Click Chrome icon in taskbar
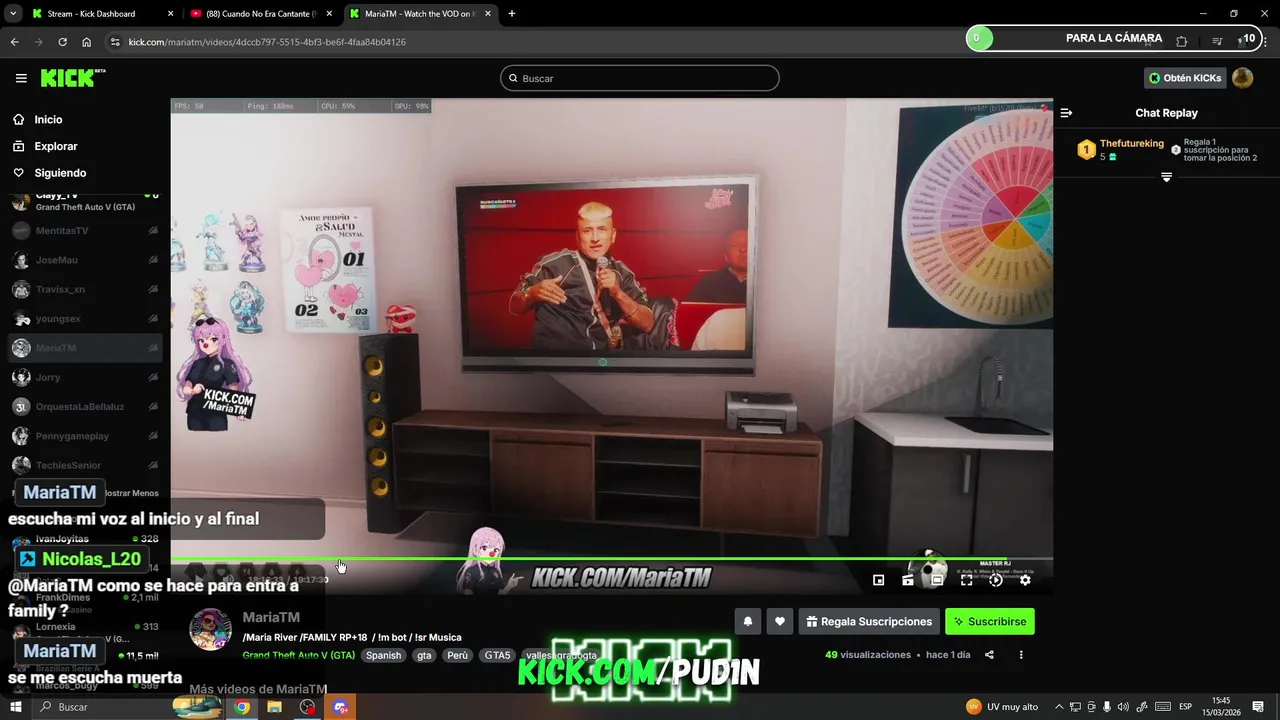The width and height of the screenshot is (1280, 720). pos(242,707)
